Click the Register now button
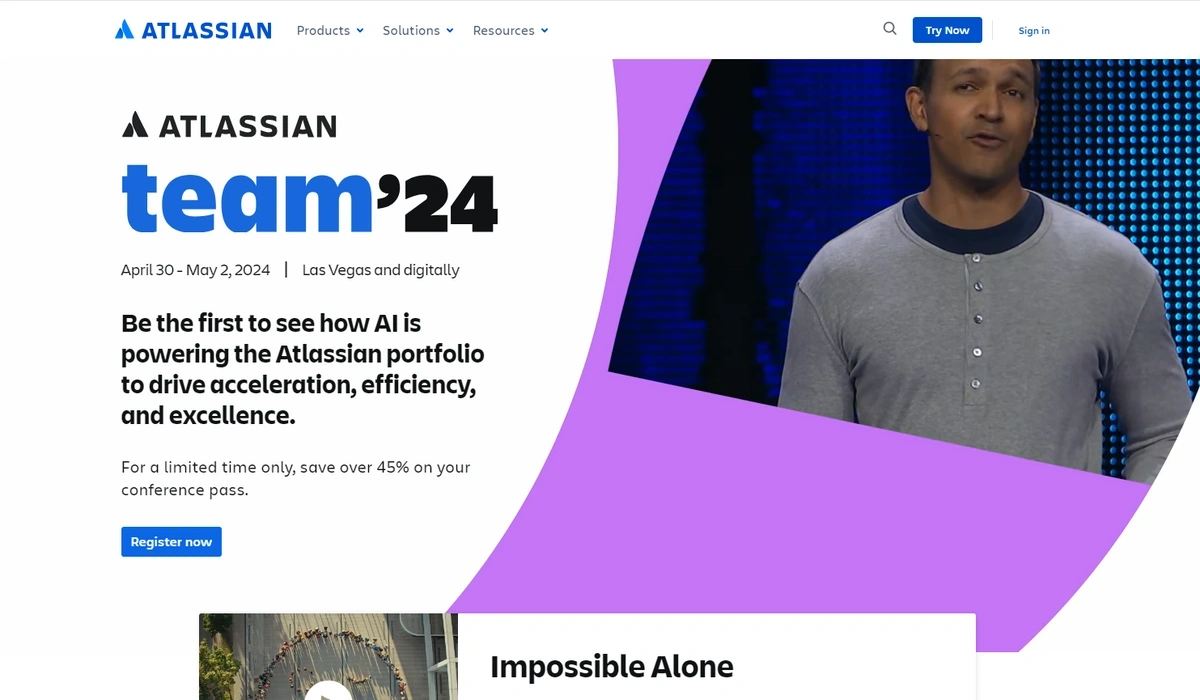This screenshot has height=700, width=1200. pyautogui.click(x=171, y=542)
